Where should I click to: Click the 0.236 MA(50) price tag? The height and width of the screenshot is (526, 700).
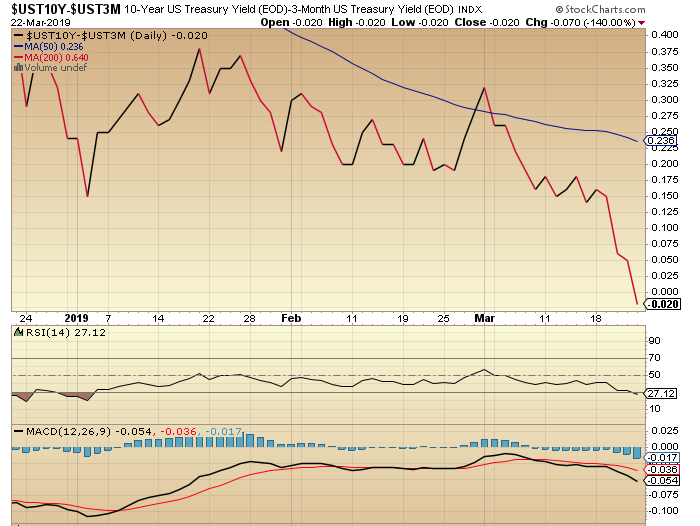click(661, 141)
